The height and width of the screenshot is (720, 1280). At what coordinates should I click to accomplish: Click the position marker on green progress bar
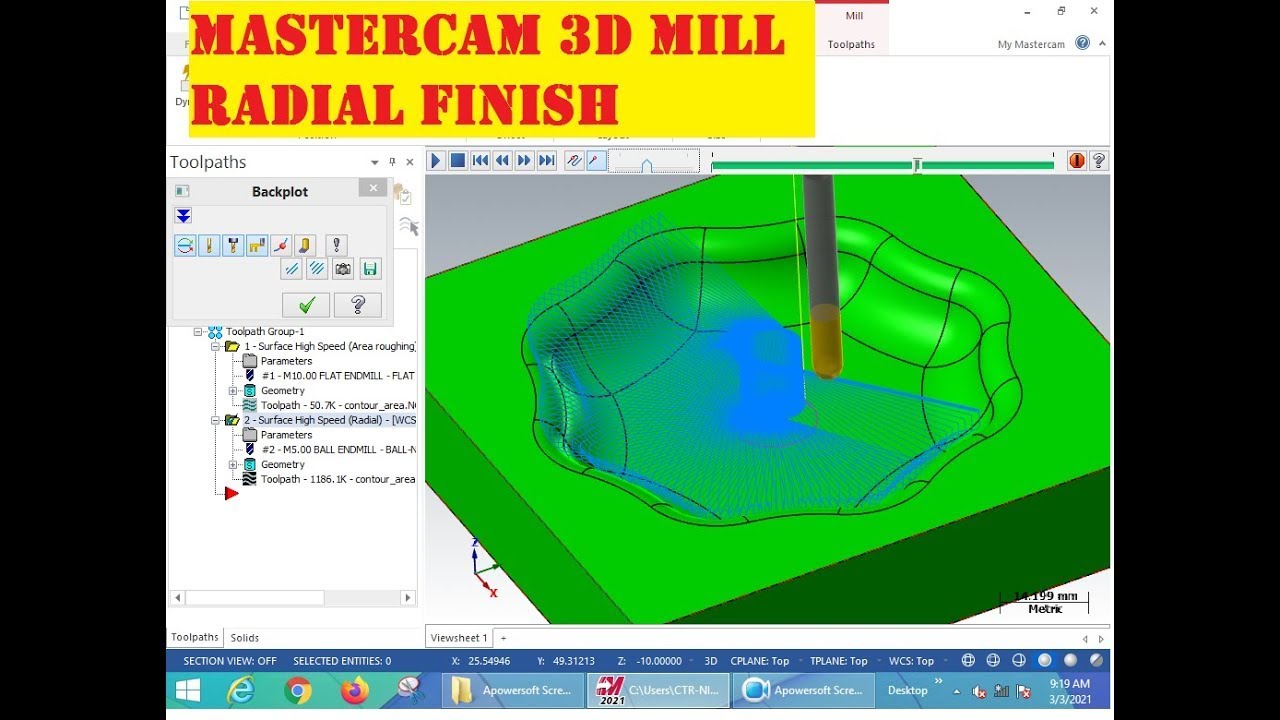point(917,165)
